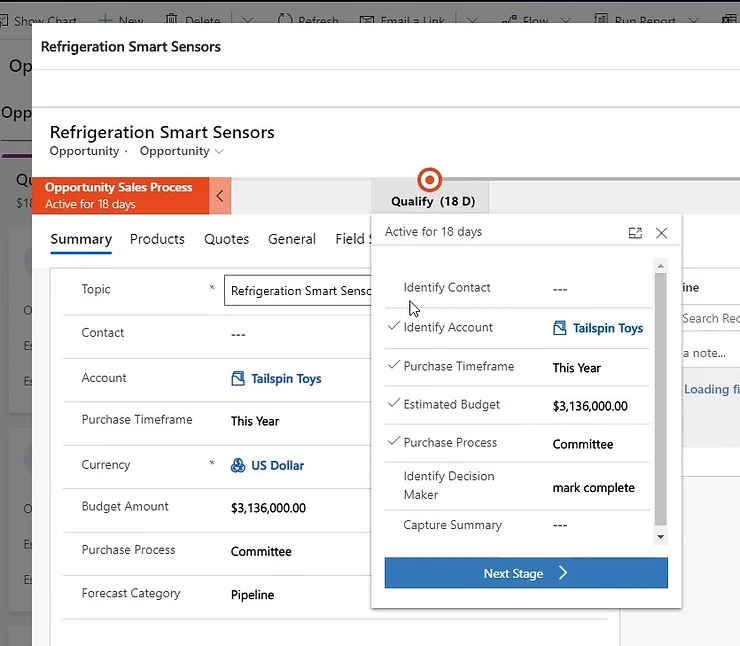Image resolution: width=740 pixels, height=646 pixels.
Task: Click the currency icon next to US Dollar
Action: tap(238, 465)
